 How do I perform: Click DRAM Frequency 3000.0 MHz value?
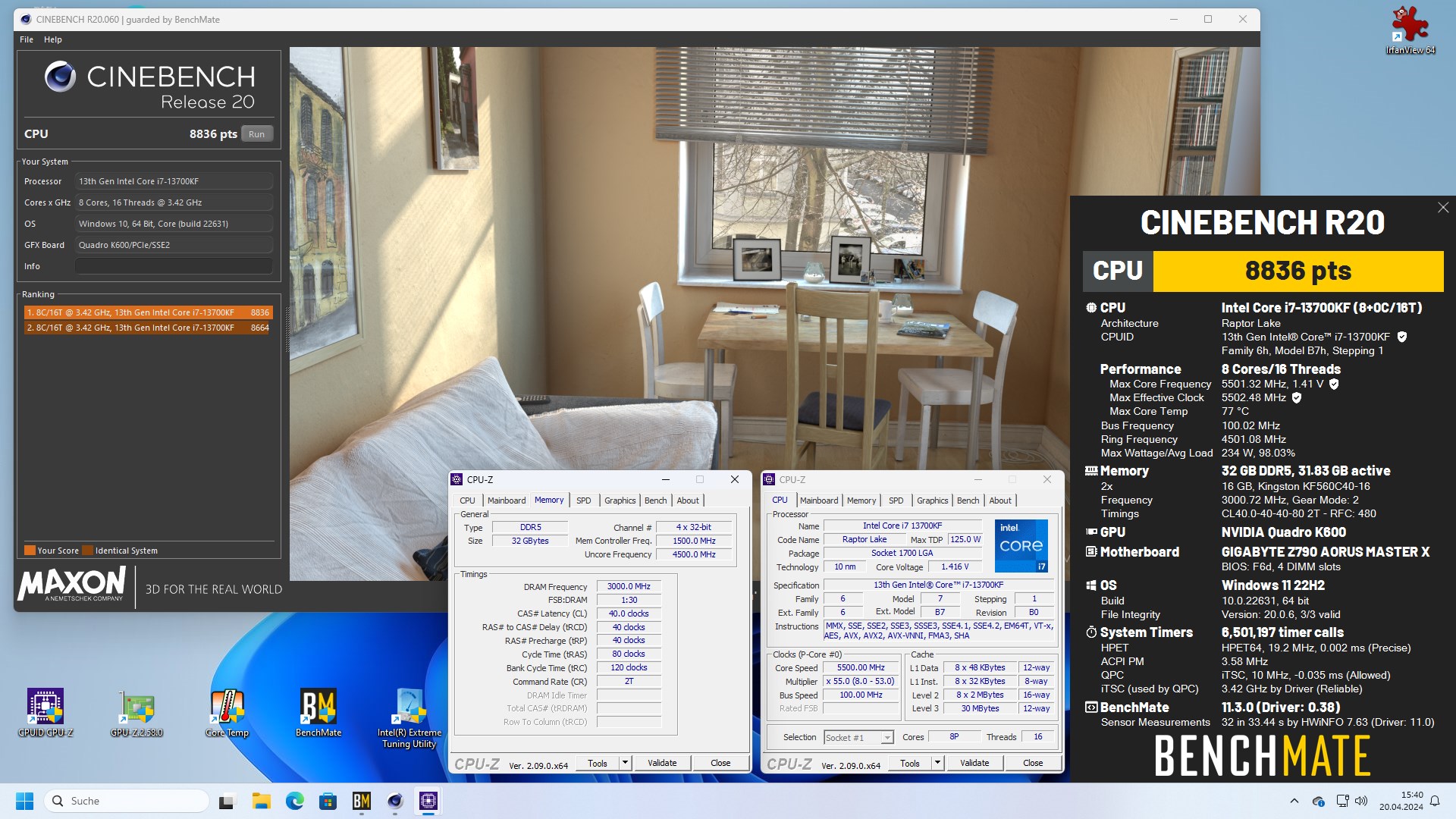629,586
